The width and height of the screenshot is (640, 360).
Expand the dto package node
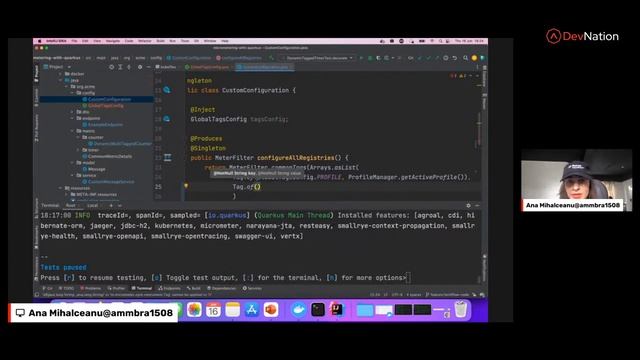pos(72,112)
